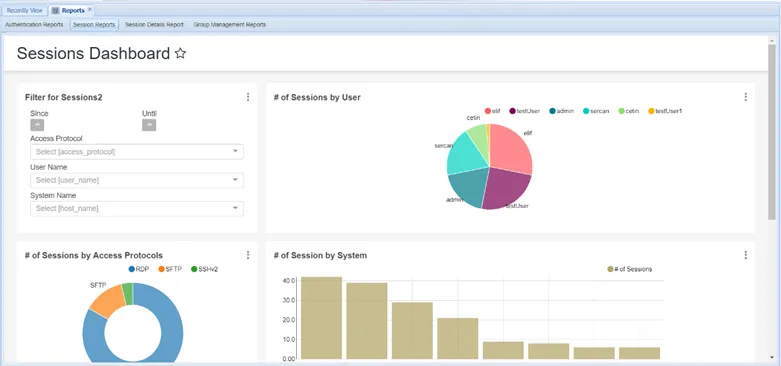Screen dimensions: 781x366
Task: Expand the User Name dropdown
Action: [137, 180]
